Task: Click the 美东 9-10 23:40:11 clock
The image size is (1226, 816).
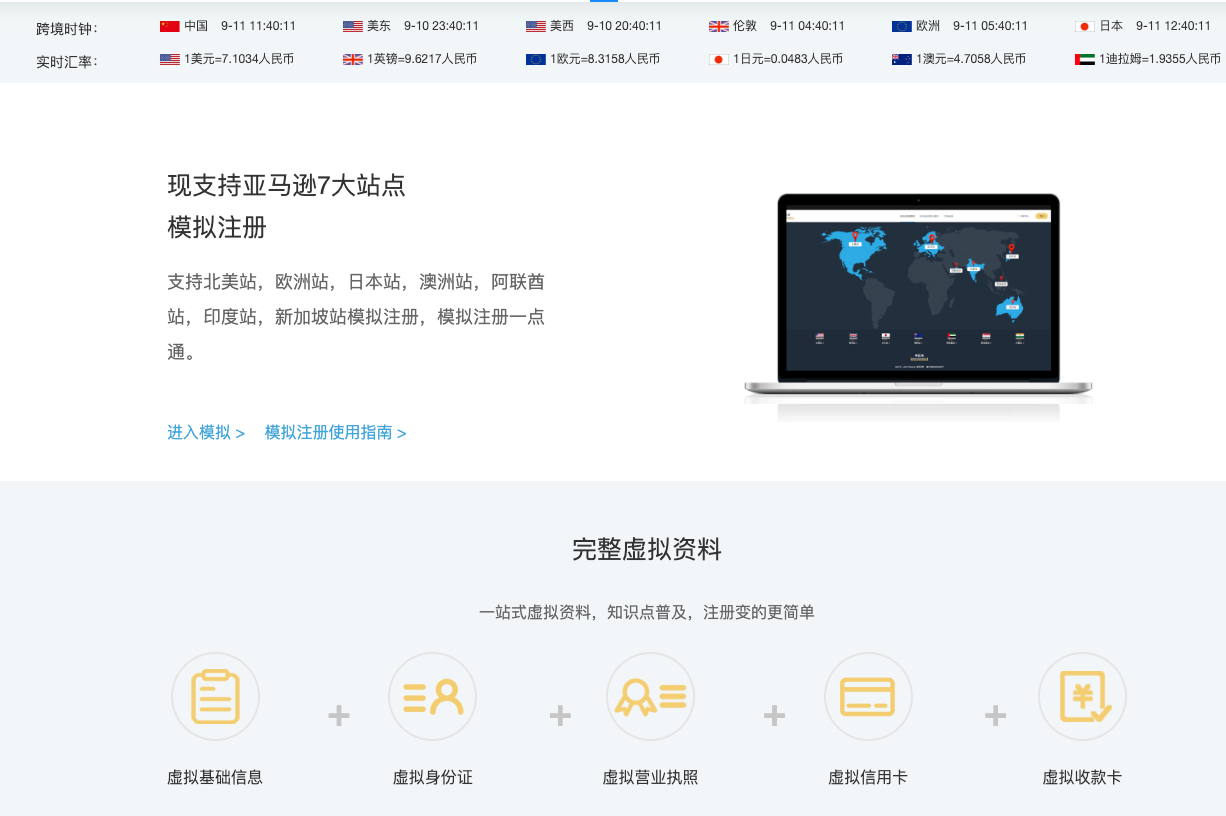Action: coord(423,26)
